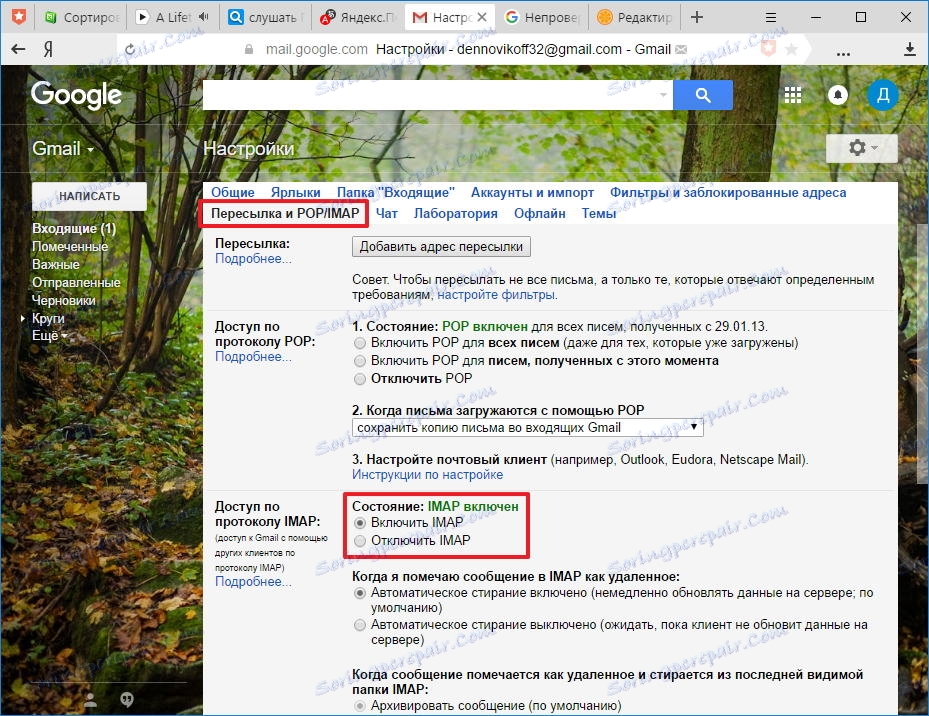Screen dimensions: 929x716
Task: Bookmark page with star icon
Action: click(x=791, y=49)
